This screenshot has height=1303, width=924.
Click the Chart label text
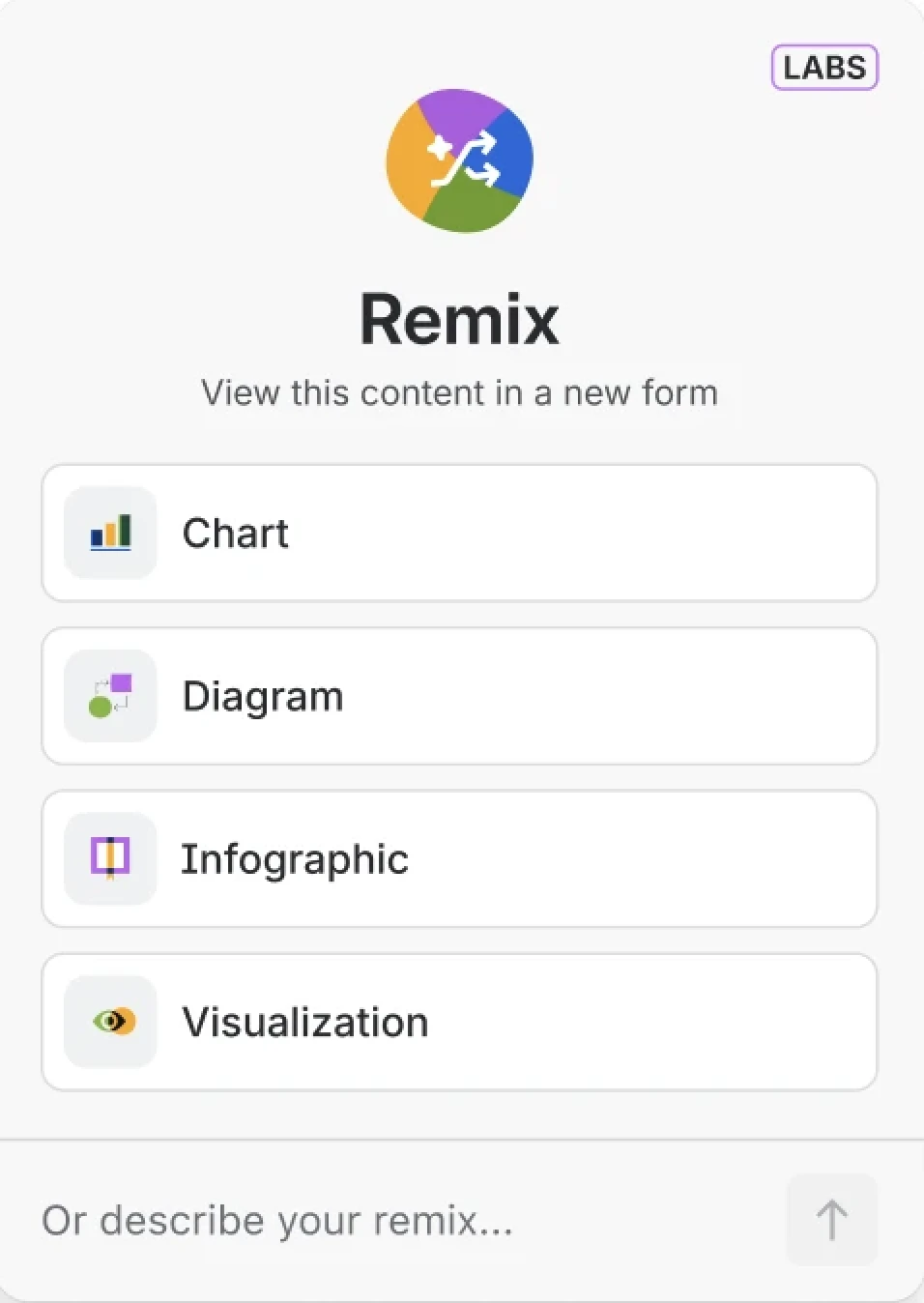coord(235,534)
